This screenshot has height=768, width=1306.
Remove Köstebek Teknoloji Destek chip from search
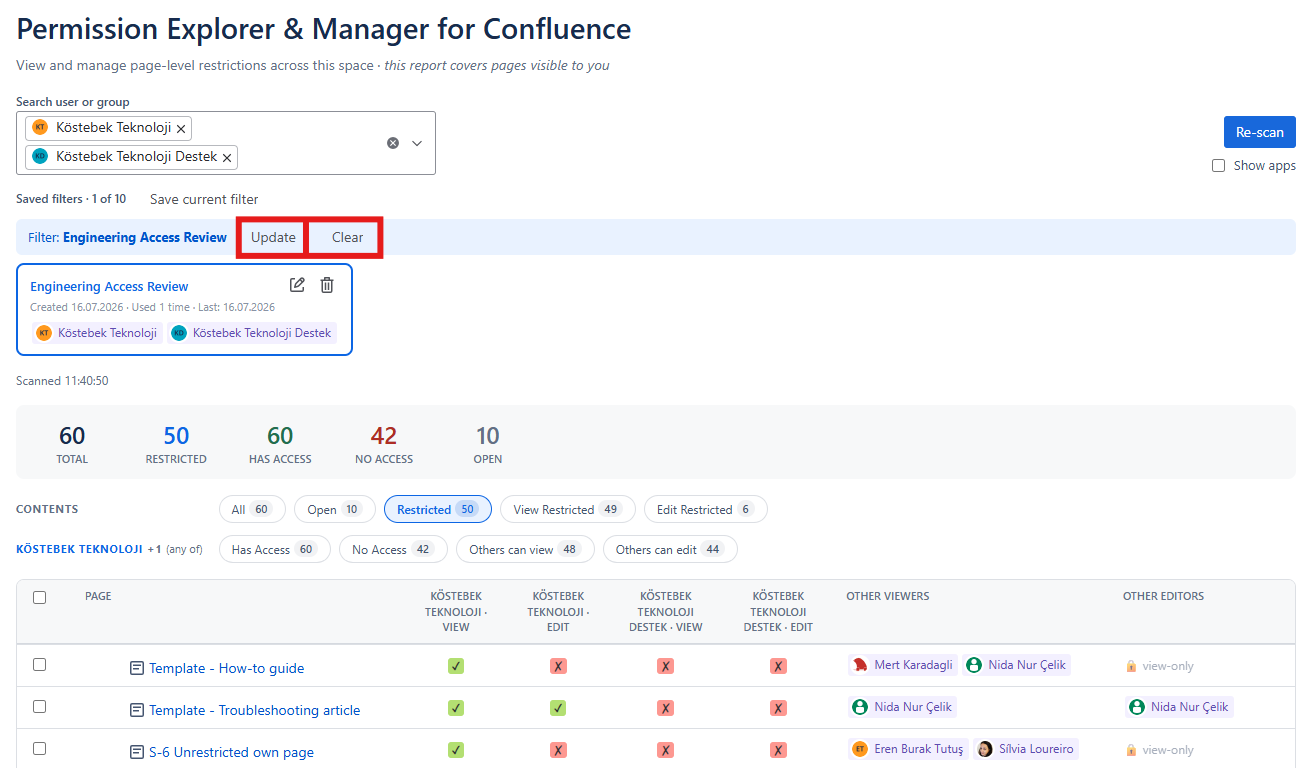tap(227, 158)
